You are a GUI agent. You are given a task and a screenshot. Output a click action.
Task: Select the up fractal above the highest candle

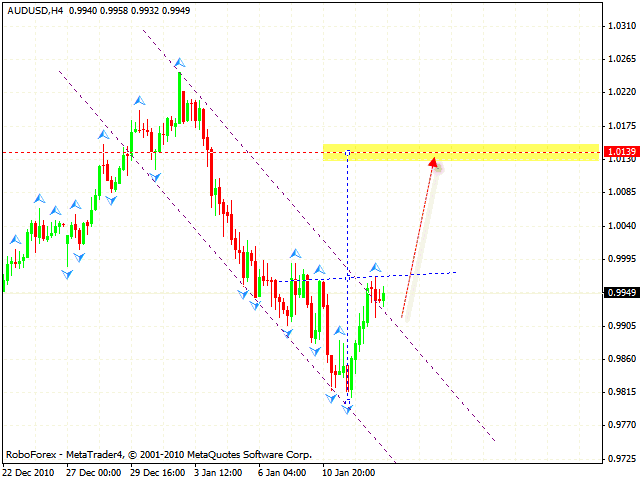180,63
